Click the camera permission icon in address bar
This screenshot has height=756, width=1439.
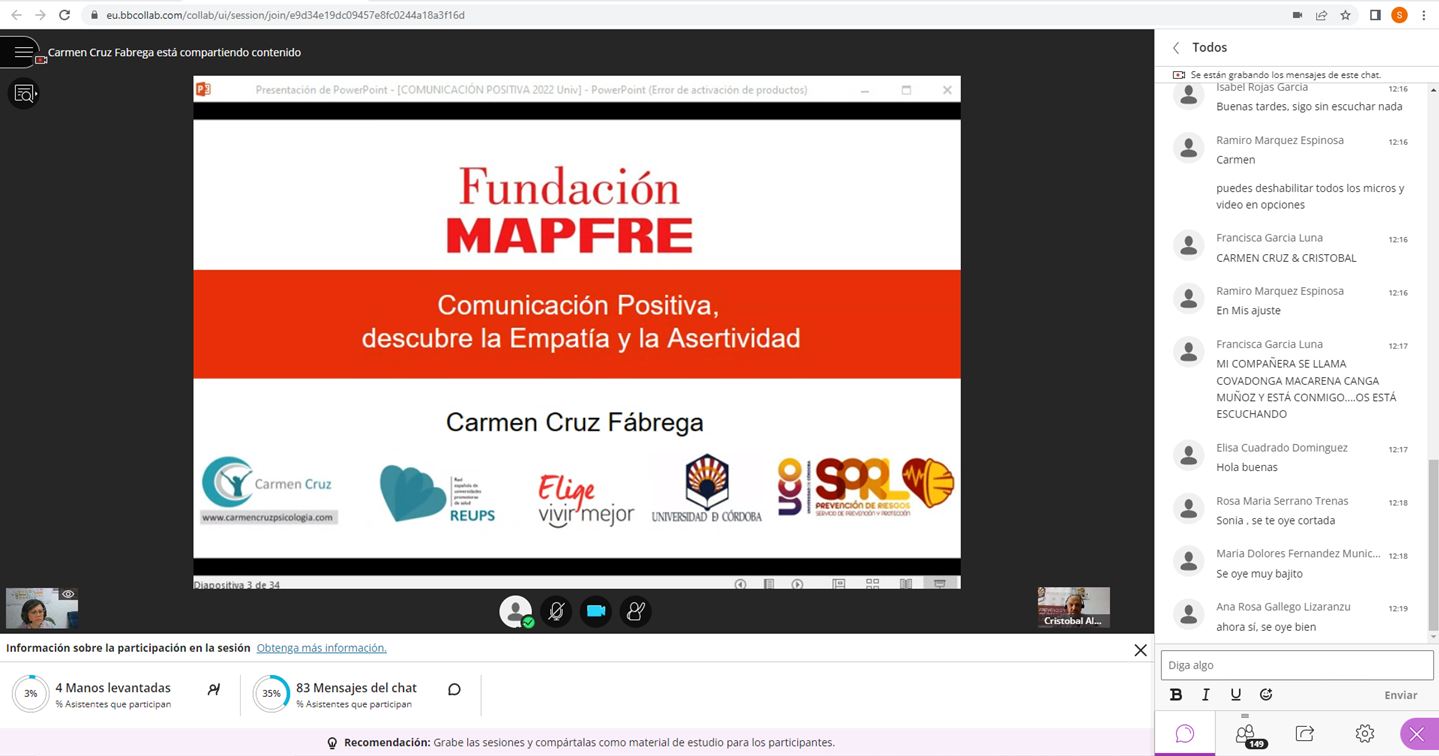click(x=1297, y=15)
